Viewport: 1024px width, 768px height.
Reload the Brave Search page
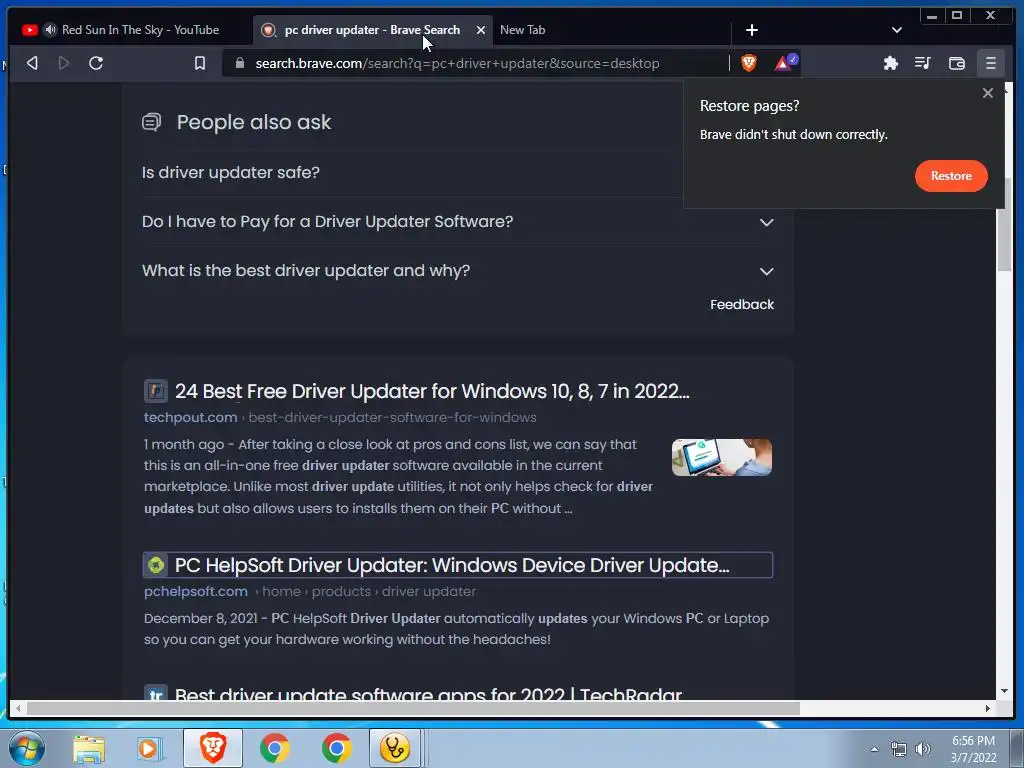(96, 63)
